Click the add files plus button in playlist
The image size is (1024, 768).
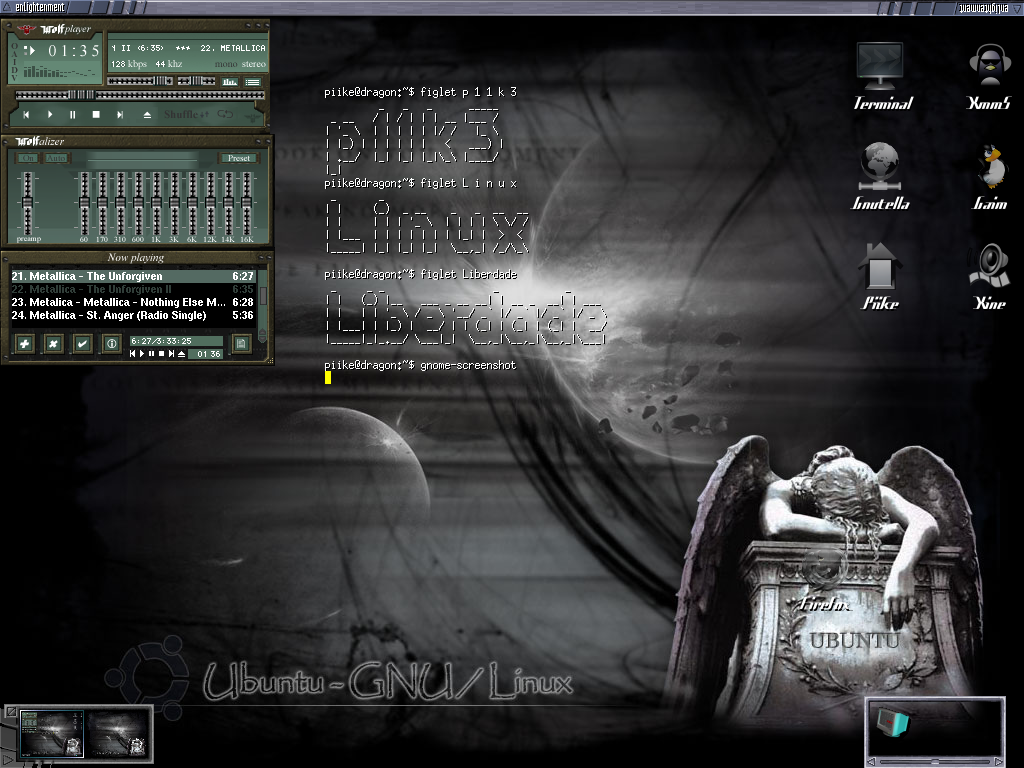click(24, 344)
